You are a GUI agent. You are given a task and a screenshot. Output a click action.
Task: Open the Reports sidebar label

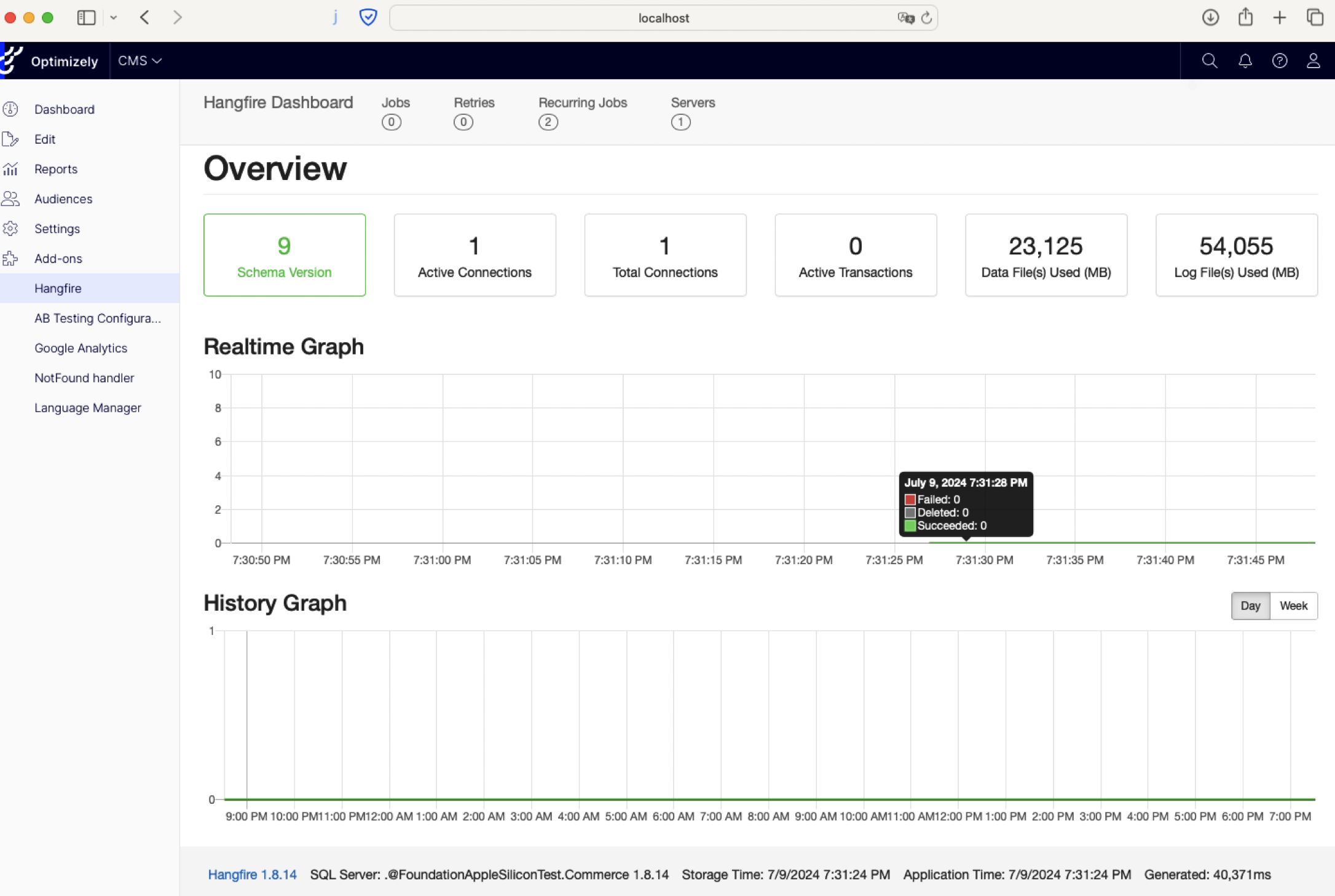pyautogui.click(x=56, y=169)
